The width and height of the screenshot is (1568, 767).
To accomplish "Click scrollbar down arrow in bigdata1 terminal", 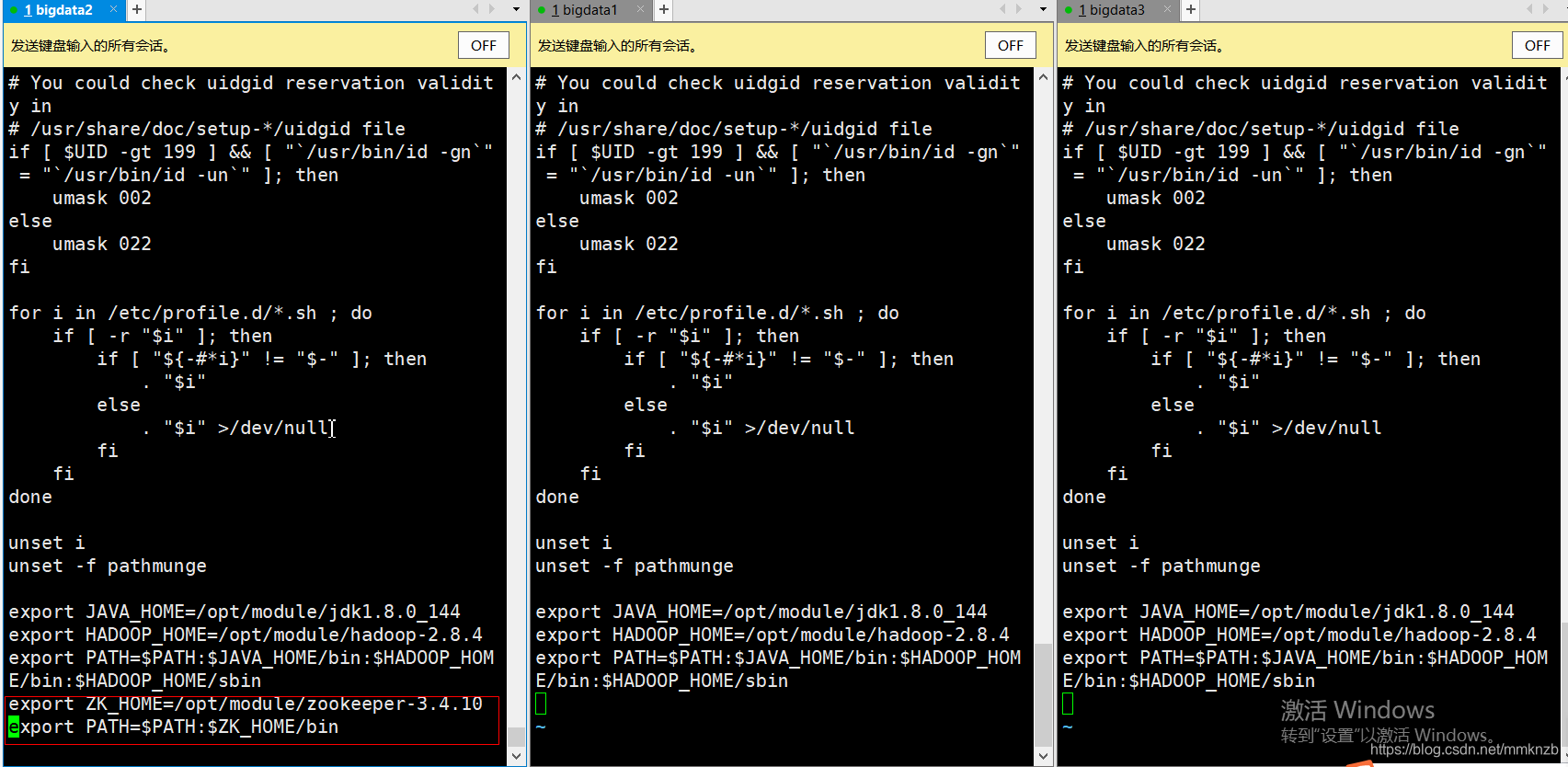I will click(x=1044, y=756).
